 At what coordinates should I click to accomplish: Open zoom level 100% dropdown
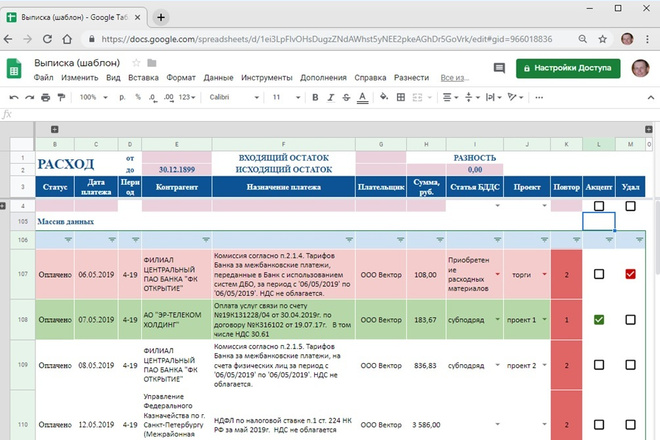93,97
